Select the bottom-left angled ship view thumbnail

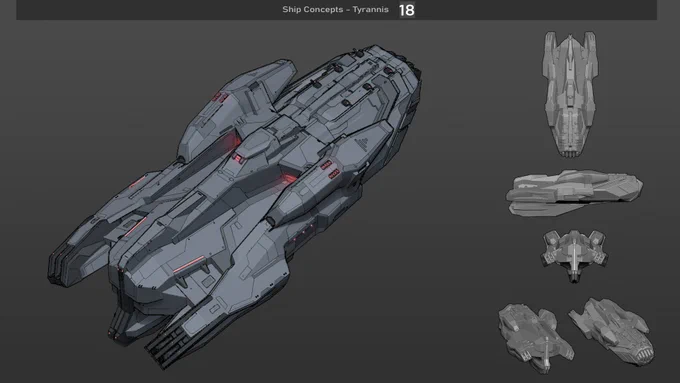pos(536,338)
